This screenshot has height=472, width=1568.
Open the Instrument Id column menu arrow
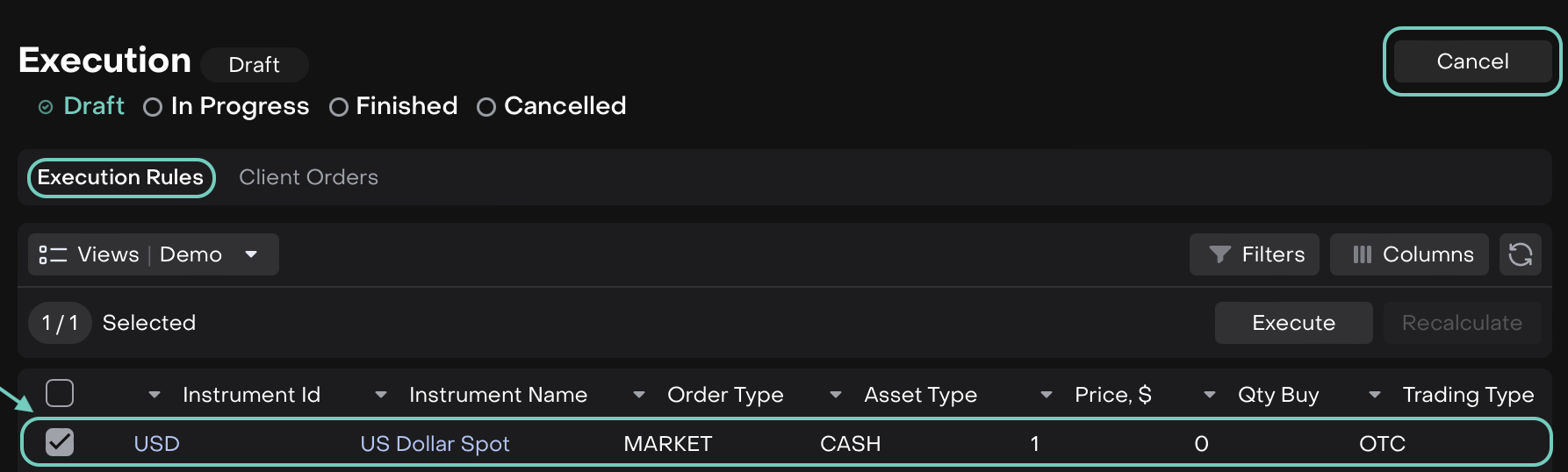(x=155, y=395)
